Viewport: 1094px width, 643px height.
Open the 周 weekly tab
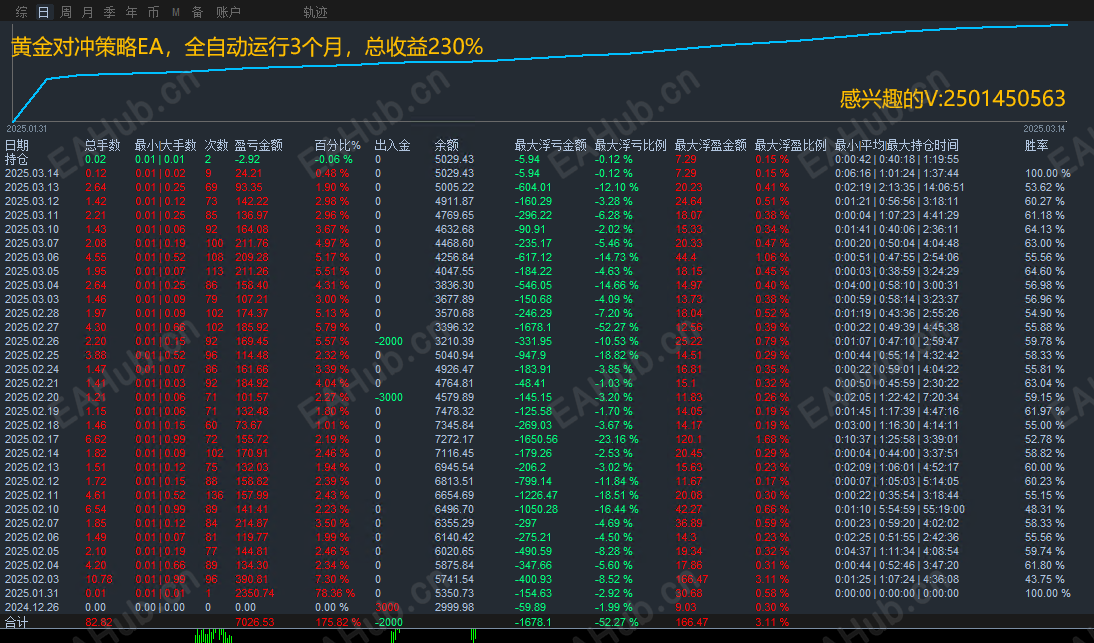click(66, 12)
